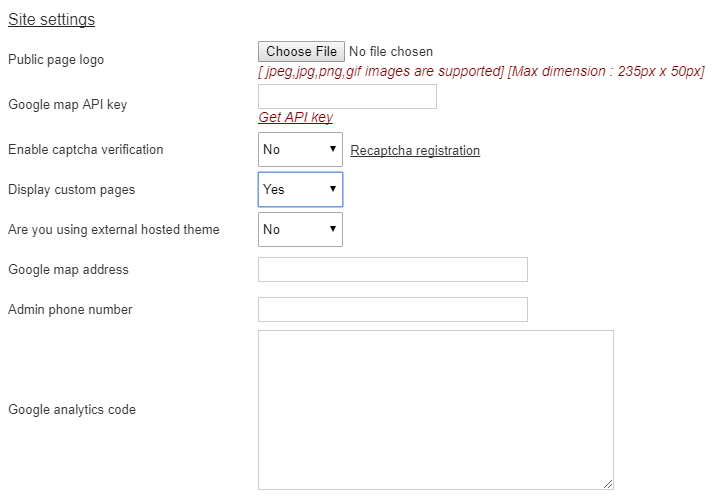Image resolution: width=718 pixels, height=499 pixels.
Task: Click the Site settings heading
Action: click(x=51, y=19)
